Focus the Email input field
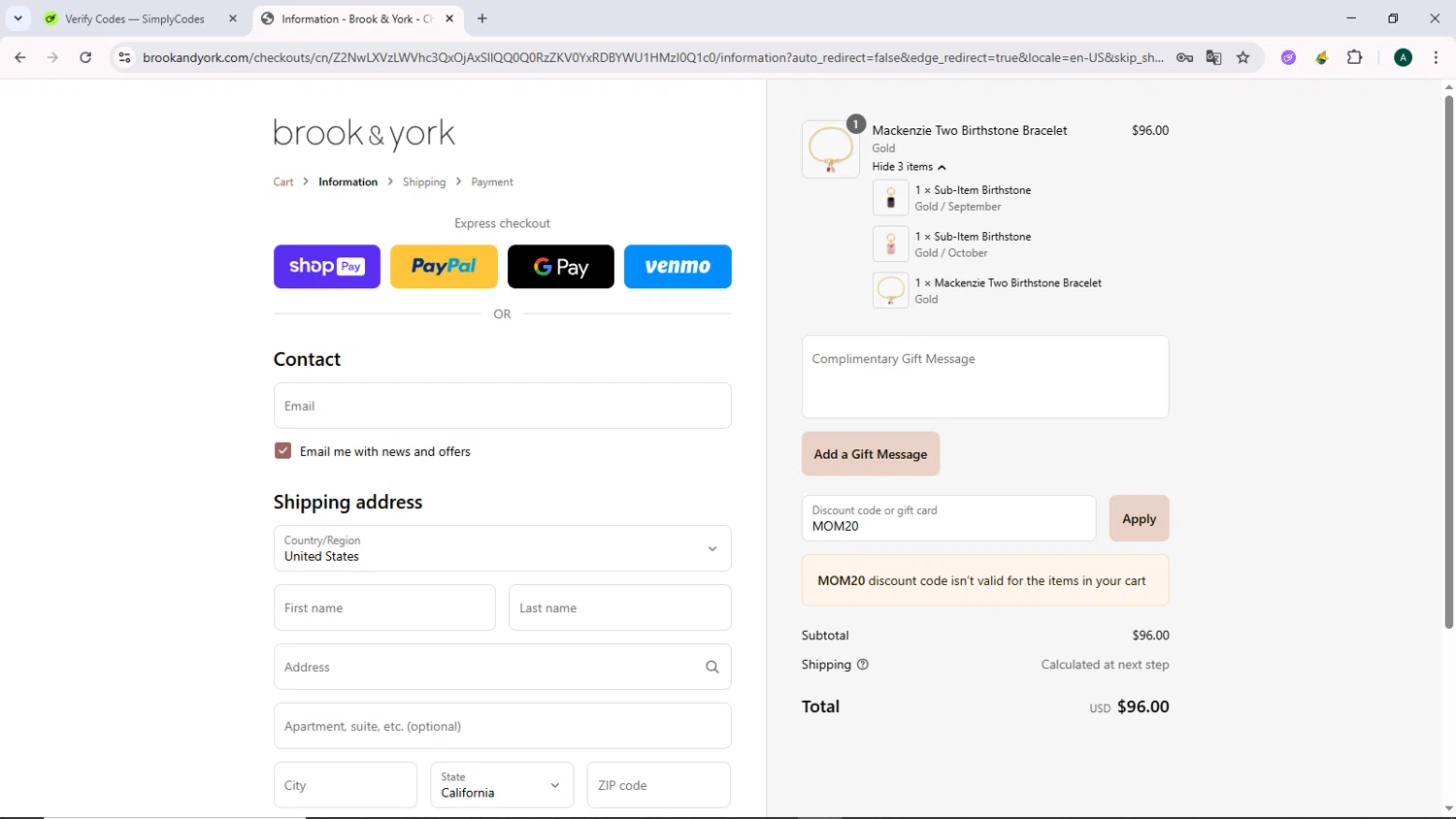Image resolution: width=1456 pixels, height=819 pixels. (x=502, y=406)
